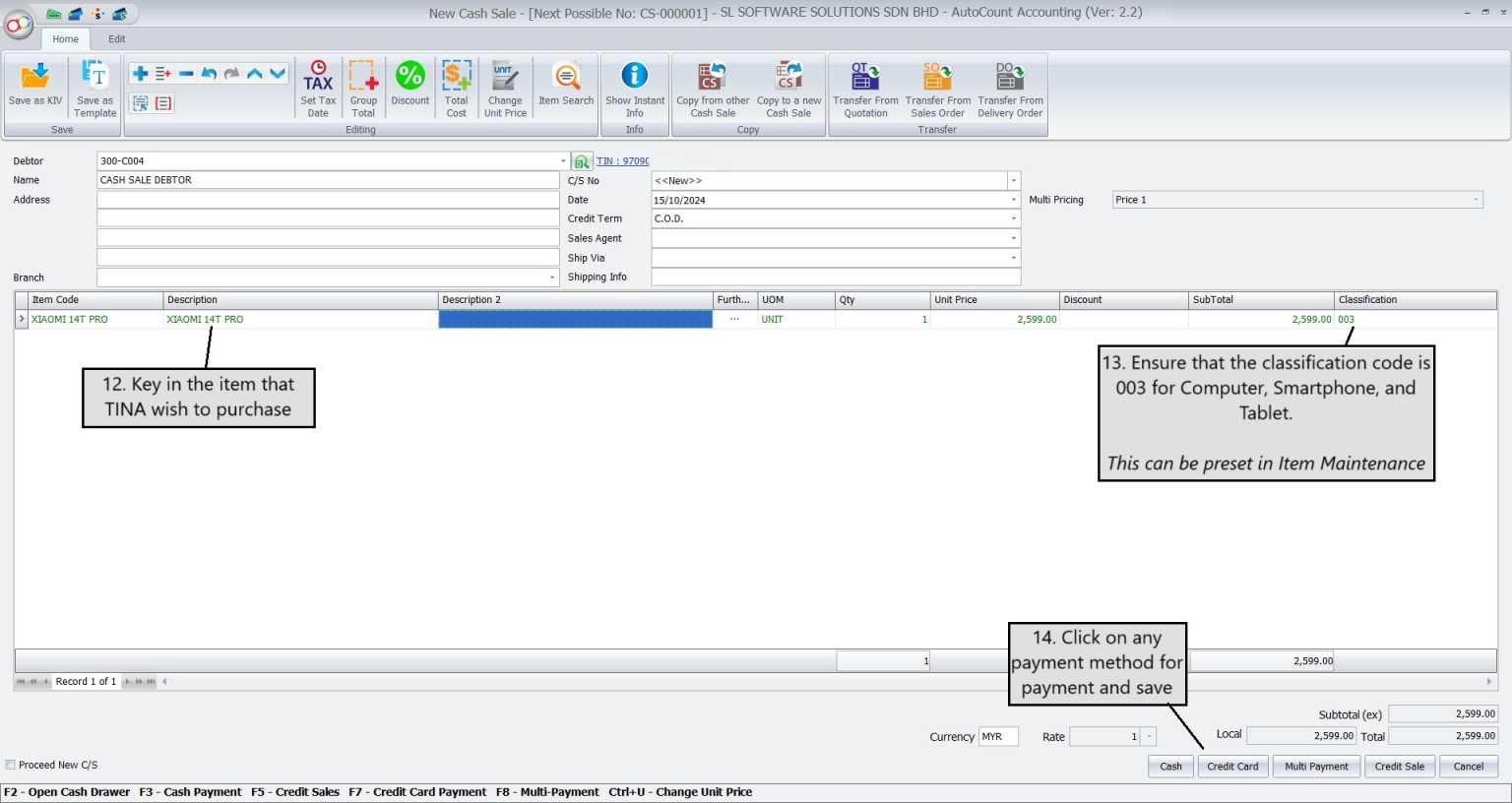Click the red bracket list icon
Image resolution: width=1512 pixels, height=803 pixels.
click(163, 102)
